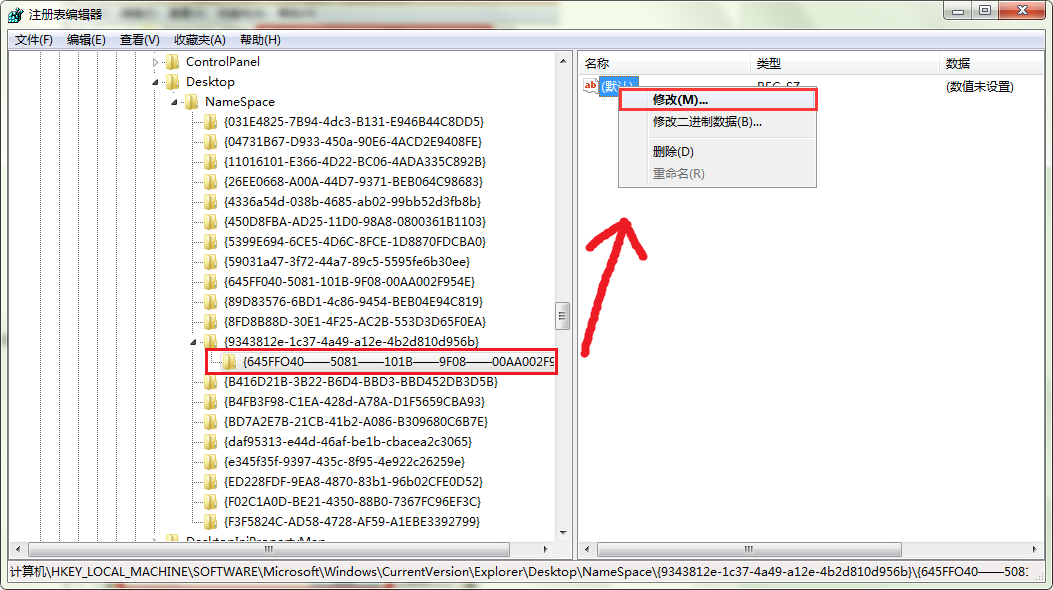Expand the ControlPanel tree node
Viewport: 1053px width, 590px height.
coord(155,62)
